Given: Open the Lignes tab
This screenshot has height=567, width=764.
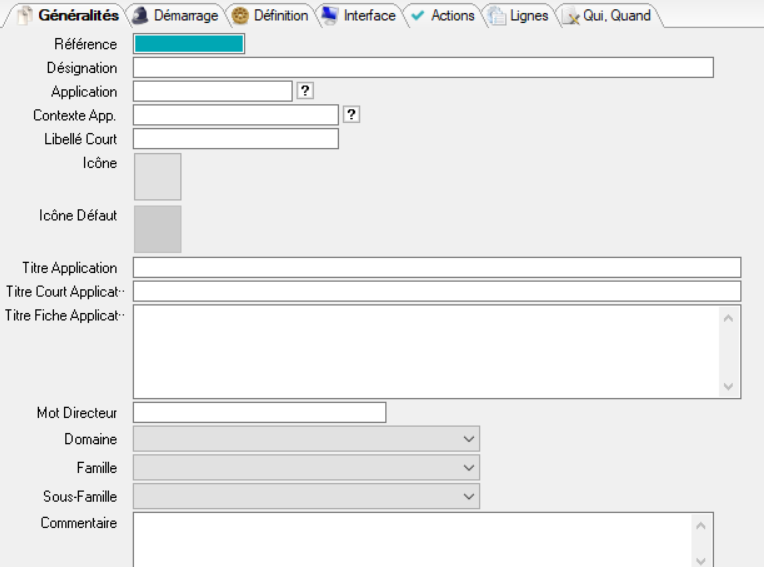Looking at the screenshot, I should pos(520,16).
